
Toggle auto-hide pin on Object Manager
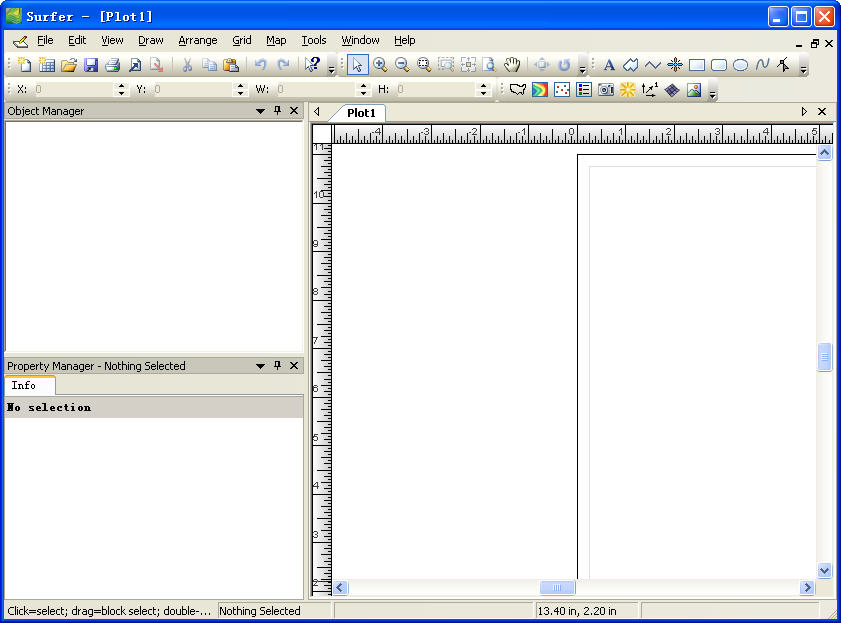pyautogui.click(x=278, y=111)
